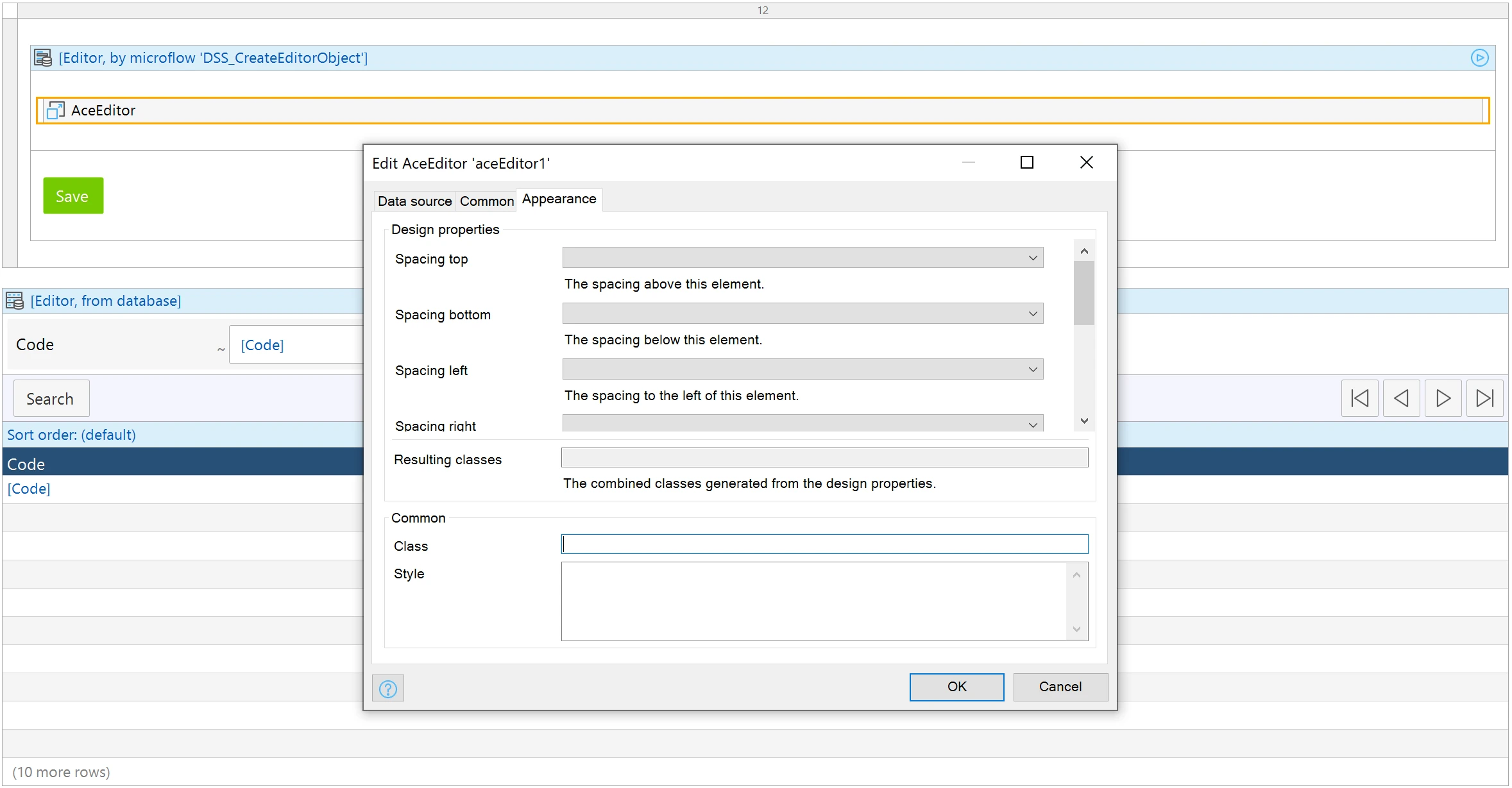This screenshot has height=788, width=1512.
Task: Select the AceEditor widget row
Action: pos(763,110)
